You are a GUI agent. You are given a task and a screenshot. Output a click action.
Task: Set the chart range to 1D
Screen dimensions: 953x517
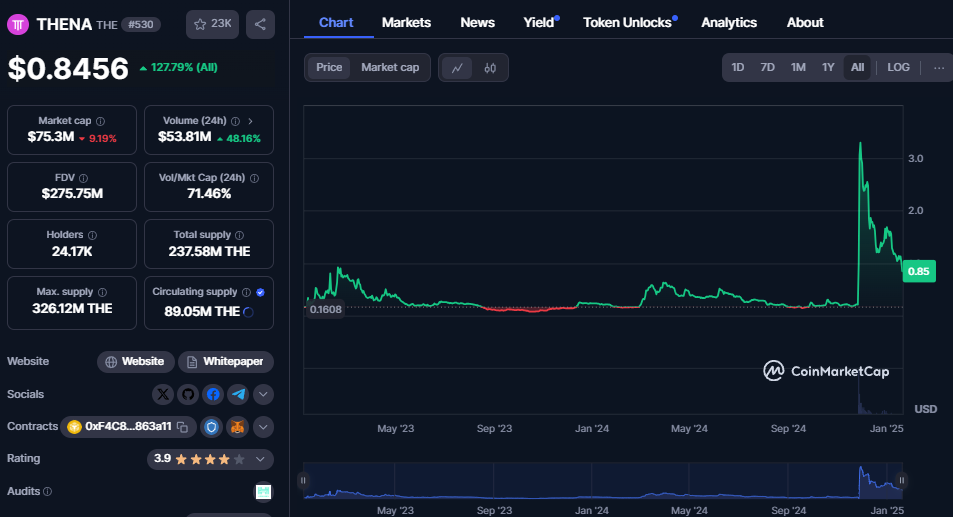(x=737, y=67)
